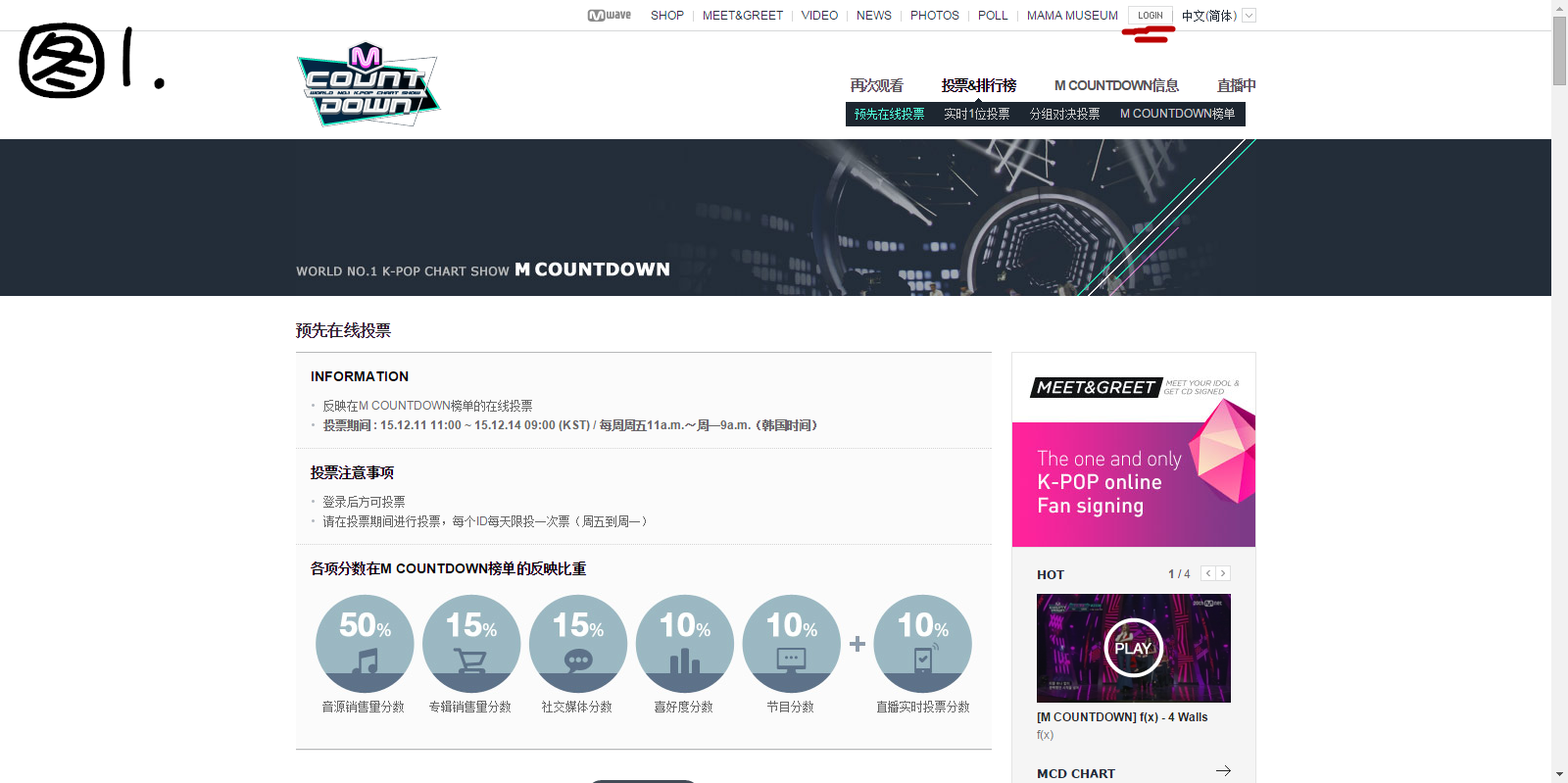The width and height of the screenshot is (1568, 783).
Task: Click the 15% social media score icon
Action: click(x=578, y=644)
